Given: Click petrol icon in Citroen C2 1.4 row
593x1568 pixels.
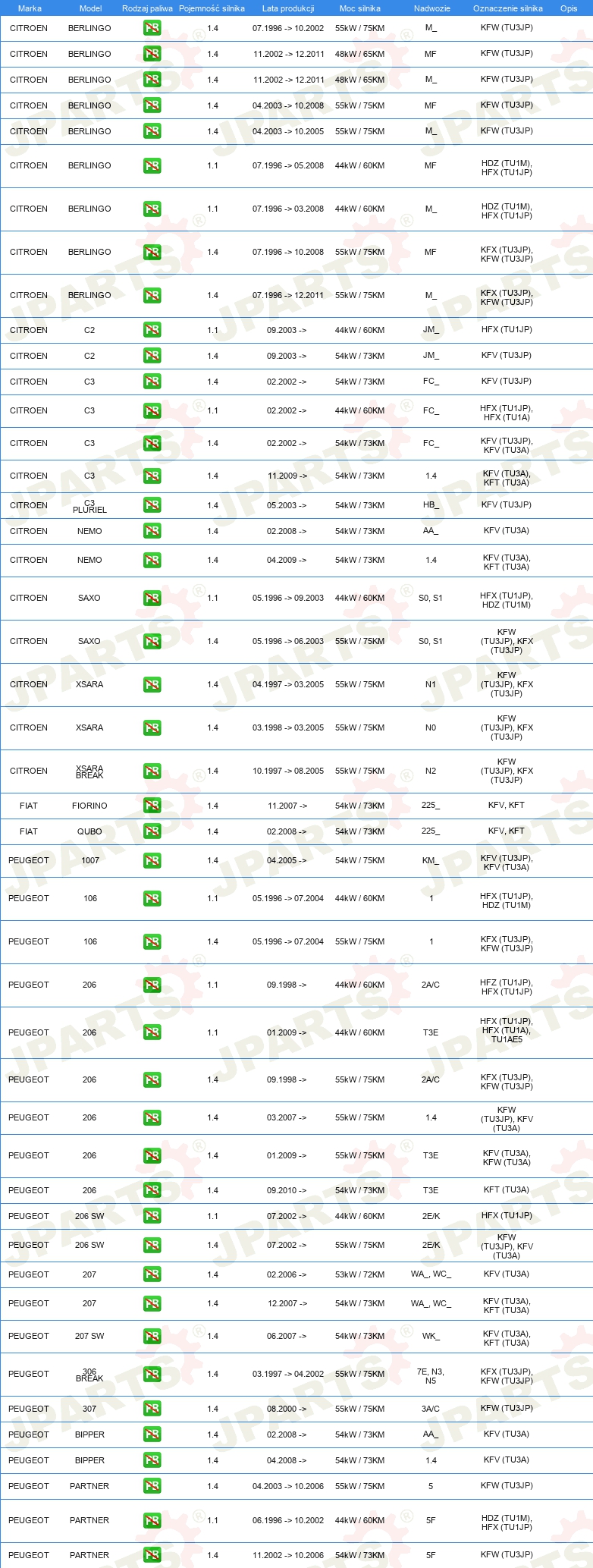Looking at the screenshot, I should pyautogui.click(x=152, y=356).
